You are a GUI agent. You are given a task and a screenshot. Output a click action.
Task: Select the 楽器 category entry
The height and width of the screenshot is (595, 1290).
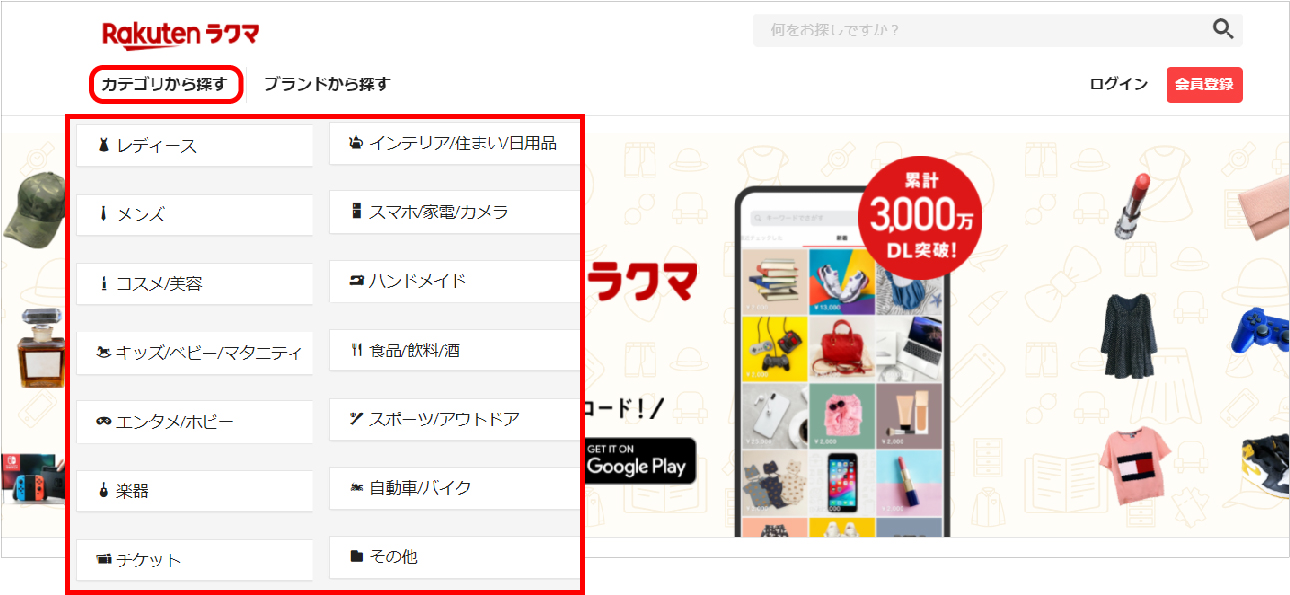195,491
